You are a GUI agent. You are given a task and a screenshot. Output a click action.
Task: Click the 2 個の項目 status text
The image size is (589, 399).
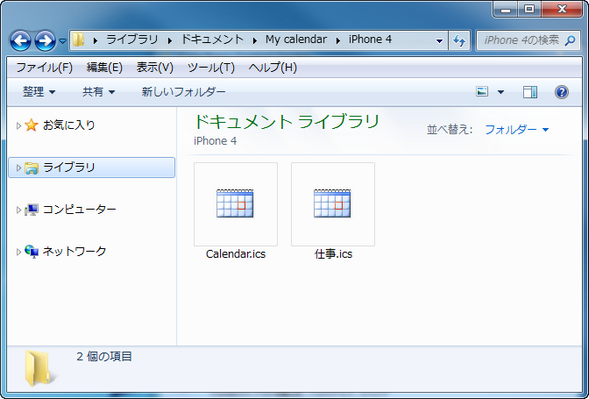[104, 356]
